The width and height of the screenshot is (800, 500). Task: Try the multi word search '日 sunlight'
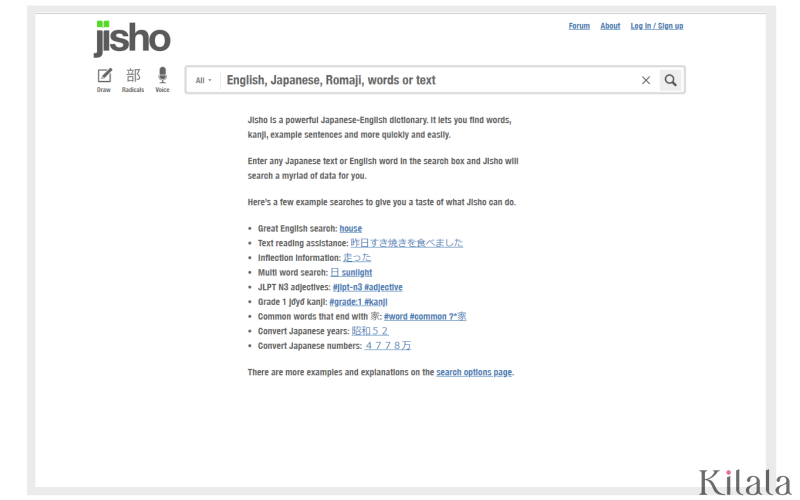click(352, 272)
